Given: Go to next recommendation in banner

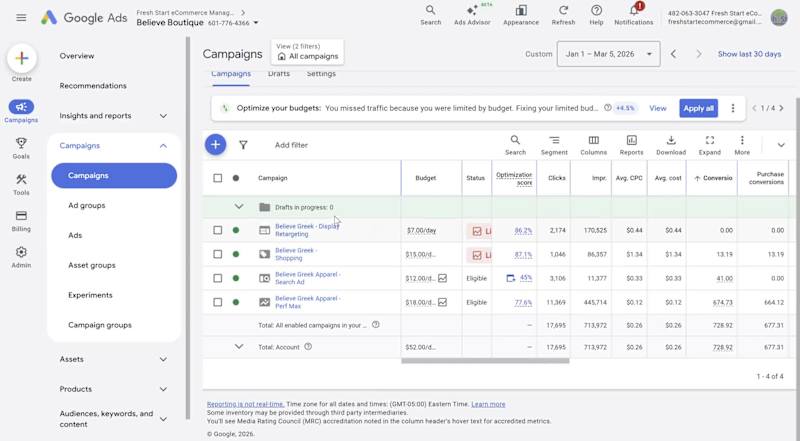Looking at the screenshot, I should point(781,108).
